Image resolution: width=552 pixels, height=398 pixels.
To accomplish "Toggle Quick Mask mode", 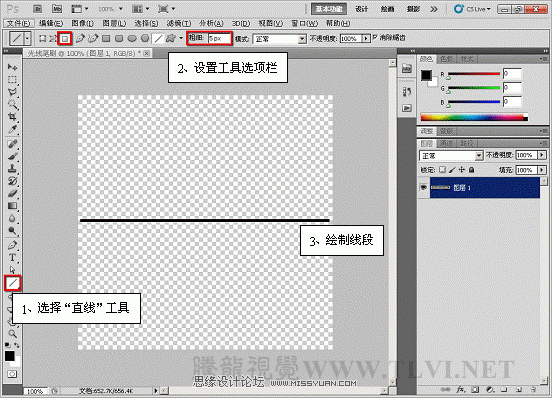I will point(12,374).
